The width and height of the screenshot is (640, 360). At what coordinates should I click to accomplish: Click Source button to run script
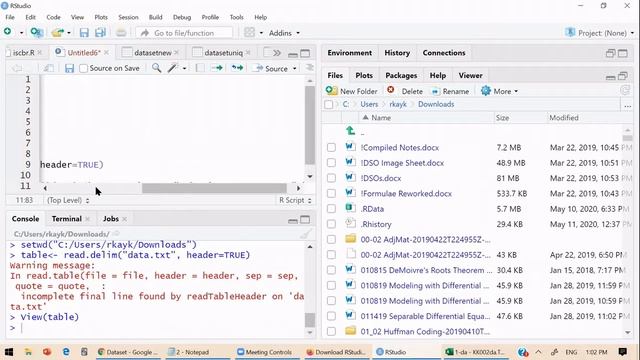coord(271,69)
